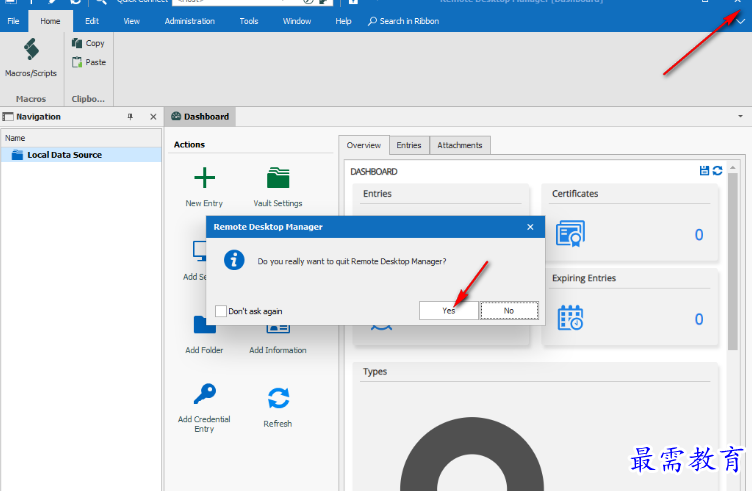Click the Paste icon in Clipboard group

tap(77, 62)
